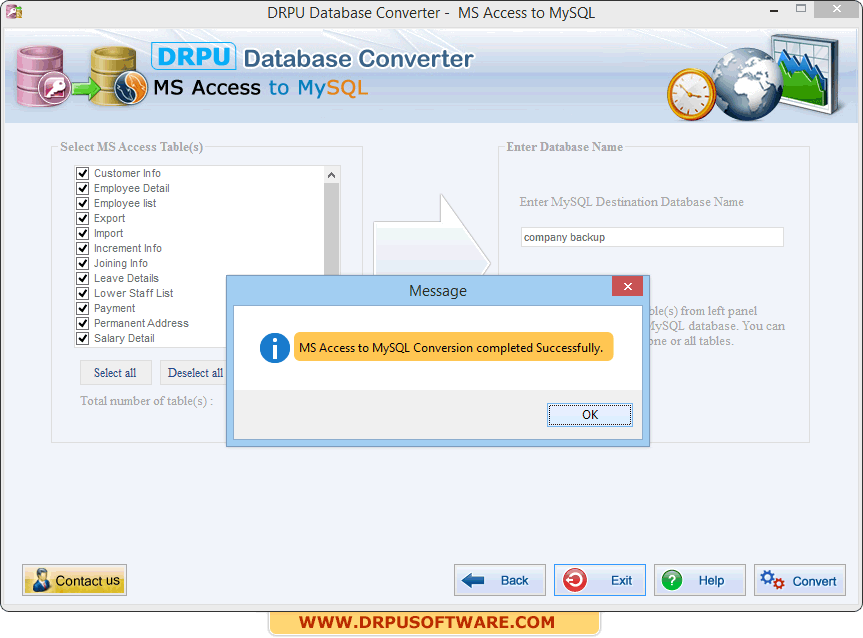Click the Exit button
Screen dimensions: 863x638
600,580
